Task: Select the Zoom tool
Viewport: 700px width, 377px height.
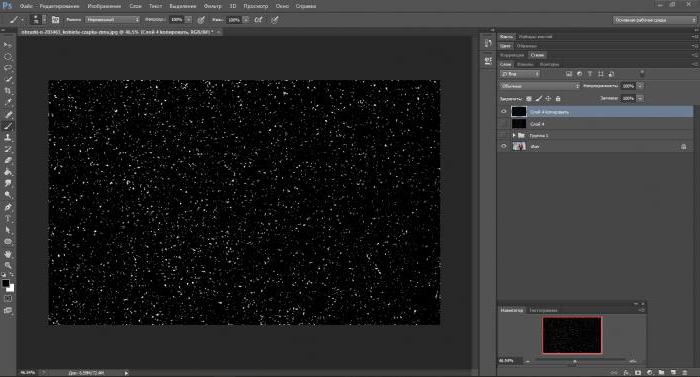Action: [x=8, y=265]
